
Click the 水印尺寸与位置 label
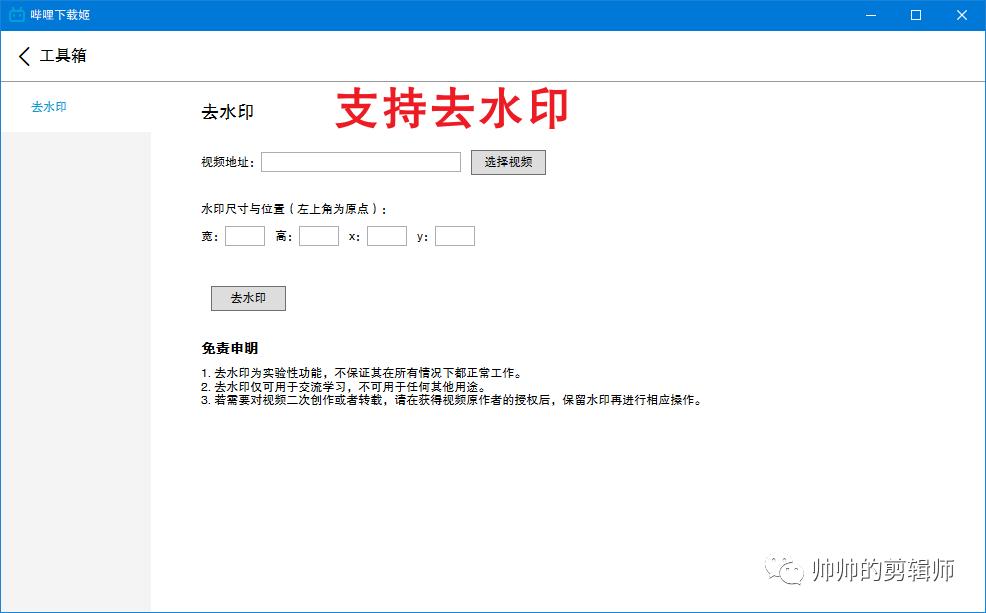coord(294,209)
